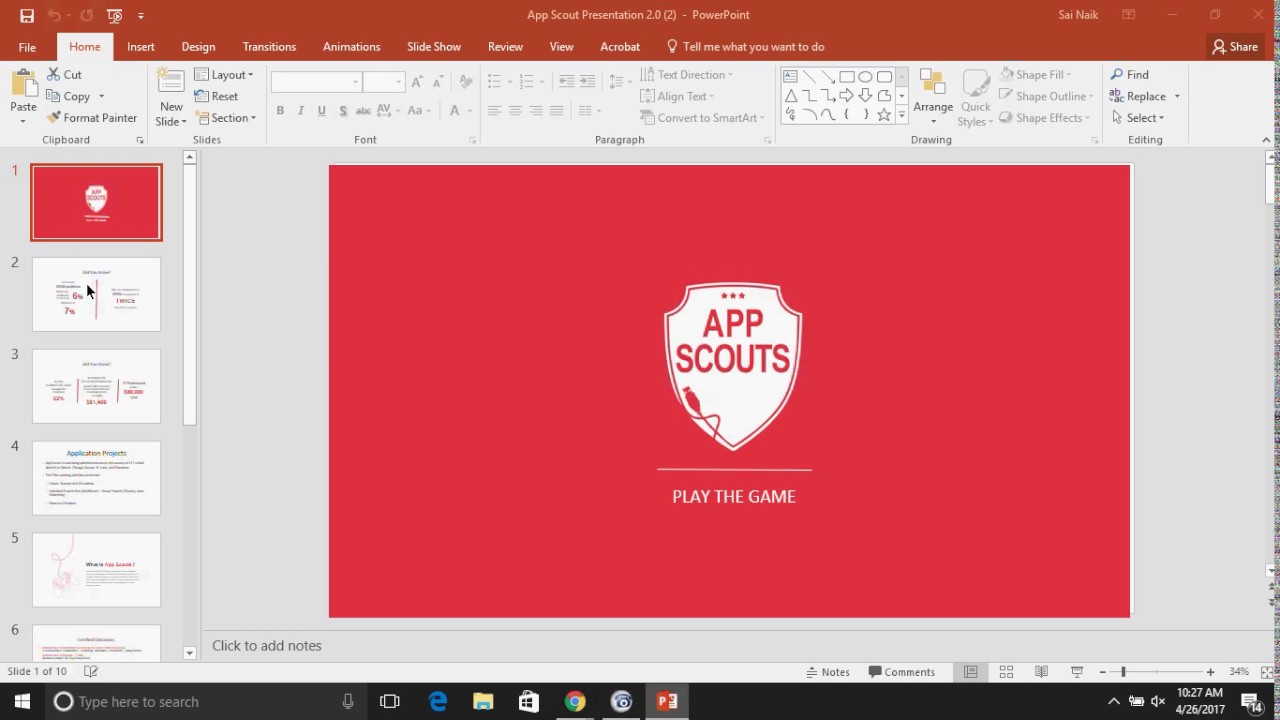Click the Save icon in title bar
1280x720 pixels.
click(x=26, y=15)
